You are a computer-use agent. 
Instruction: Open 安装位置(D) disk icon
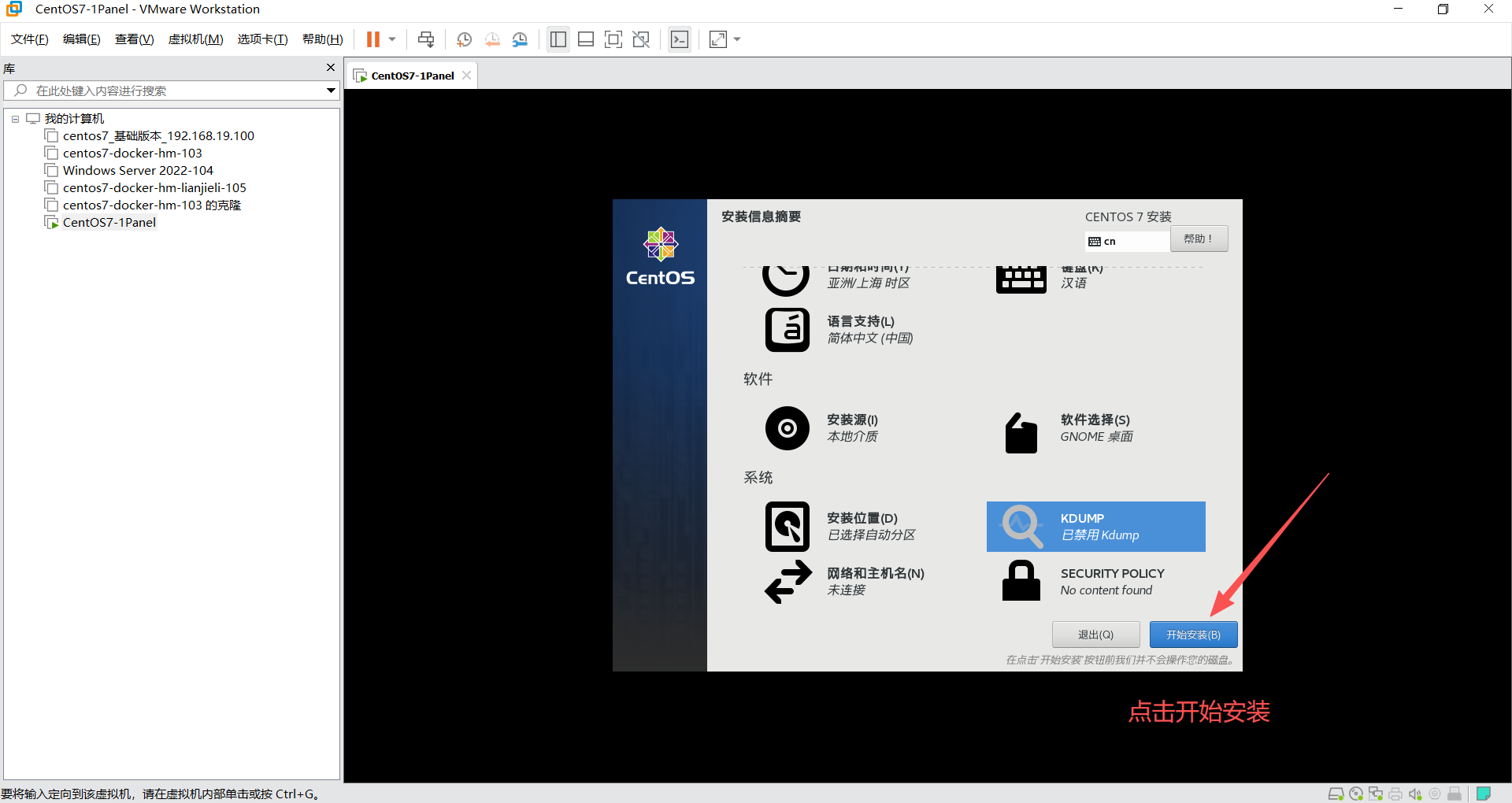coord(787,527)
